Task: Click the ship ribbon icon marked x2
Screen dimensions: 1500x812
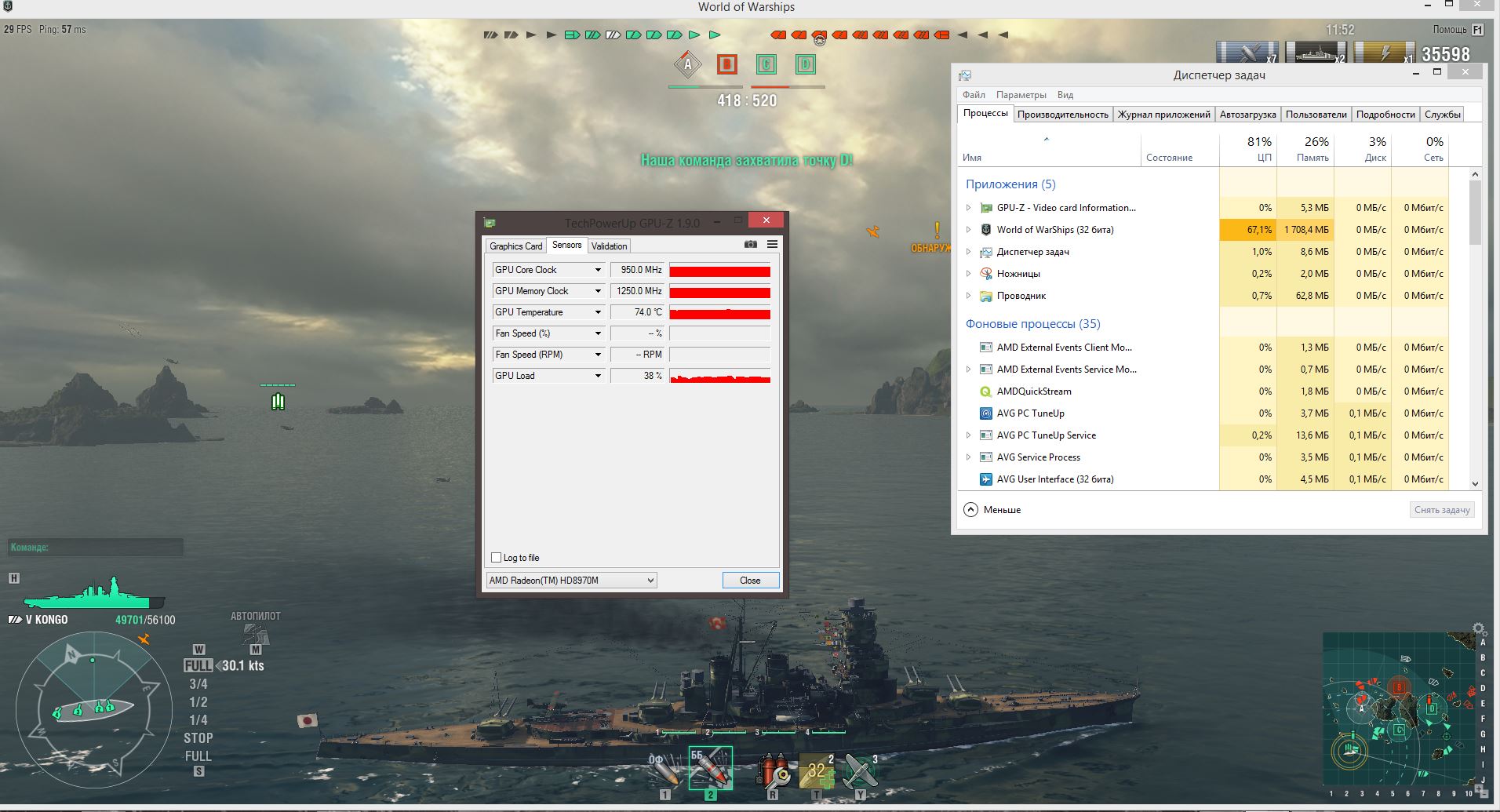Action: tap(1316, 53)
